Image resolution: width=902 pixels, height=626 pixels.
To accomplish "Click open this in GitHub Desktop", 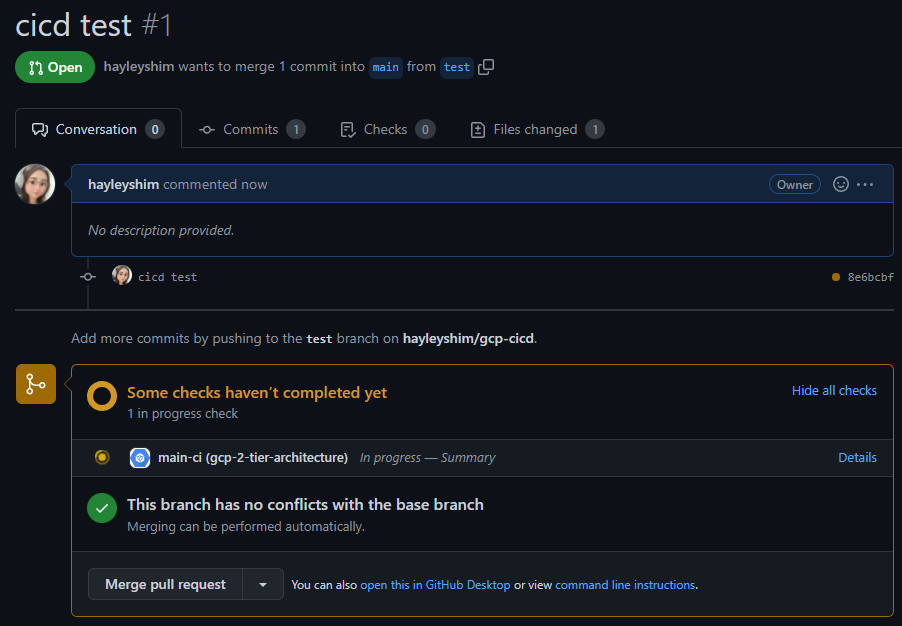I will [x=435, y=585].
